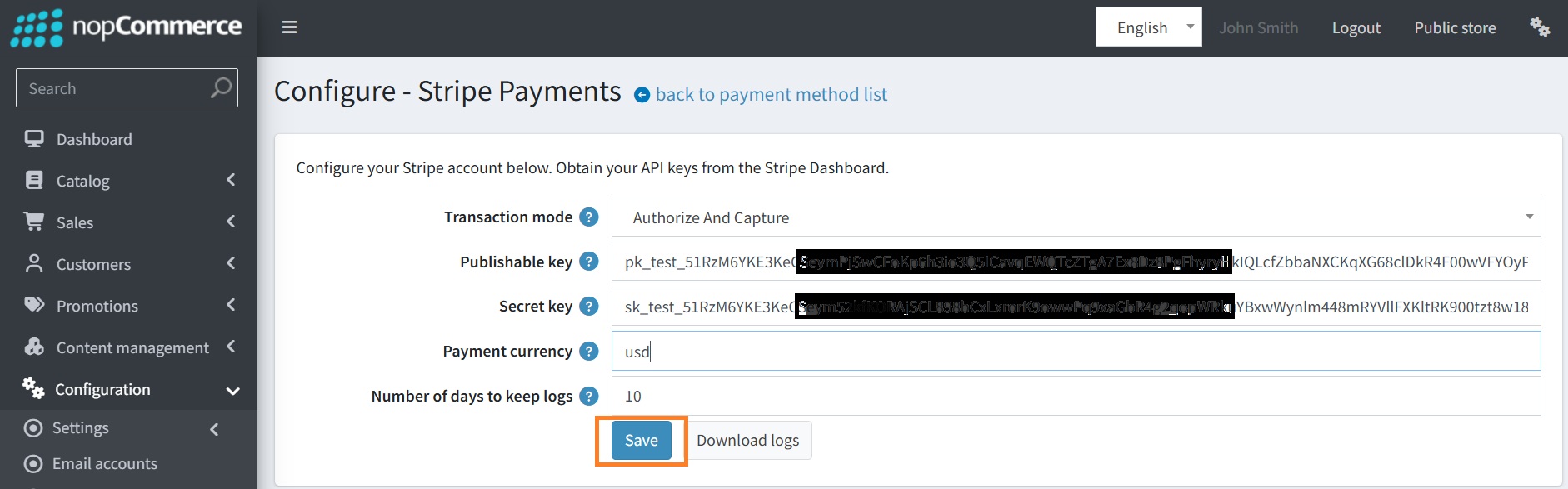1568x489 pixels.
Task: Click the Promotions tags icon
Action: pyautogui.click(x=34, y=305)
